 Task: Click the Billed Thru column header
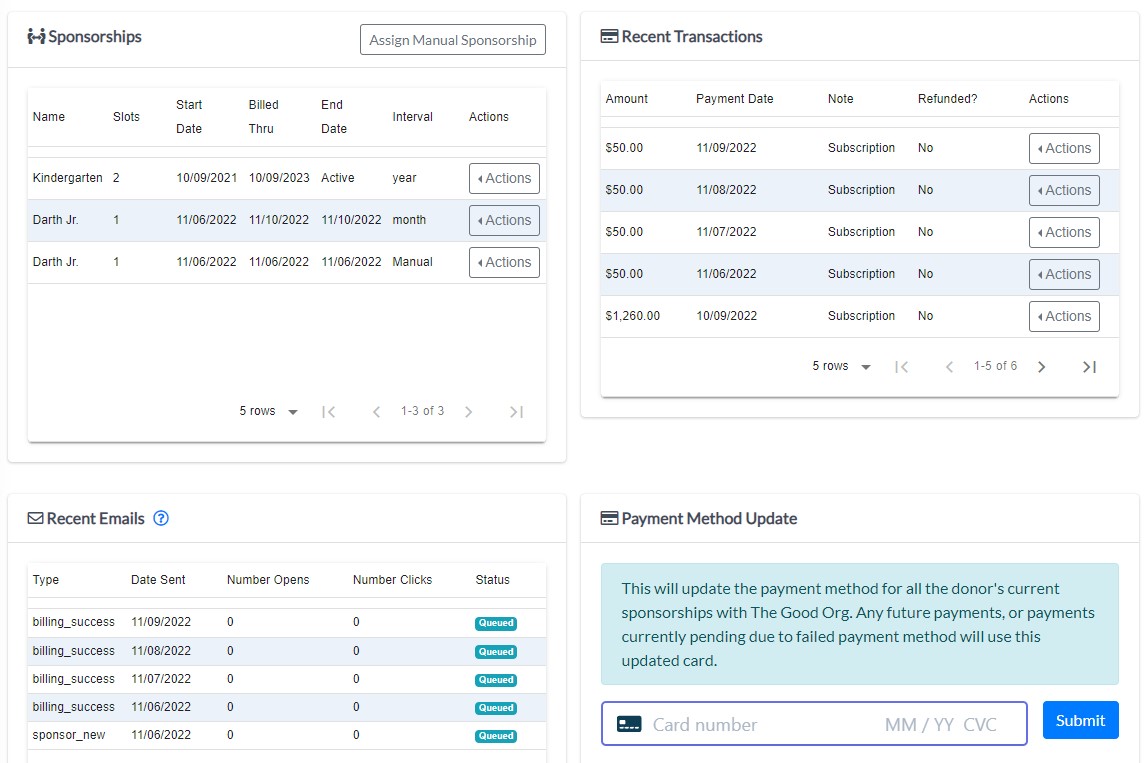click(x=264, y=116)
